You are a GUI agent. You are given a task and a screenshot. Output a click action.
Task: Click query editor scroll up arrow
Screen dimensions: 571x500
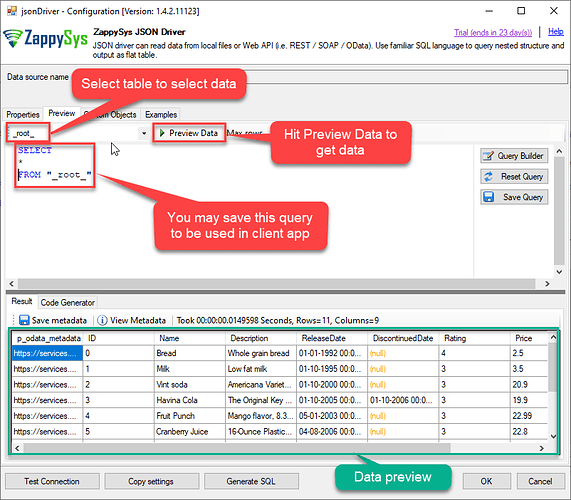pos(559,151)
